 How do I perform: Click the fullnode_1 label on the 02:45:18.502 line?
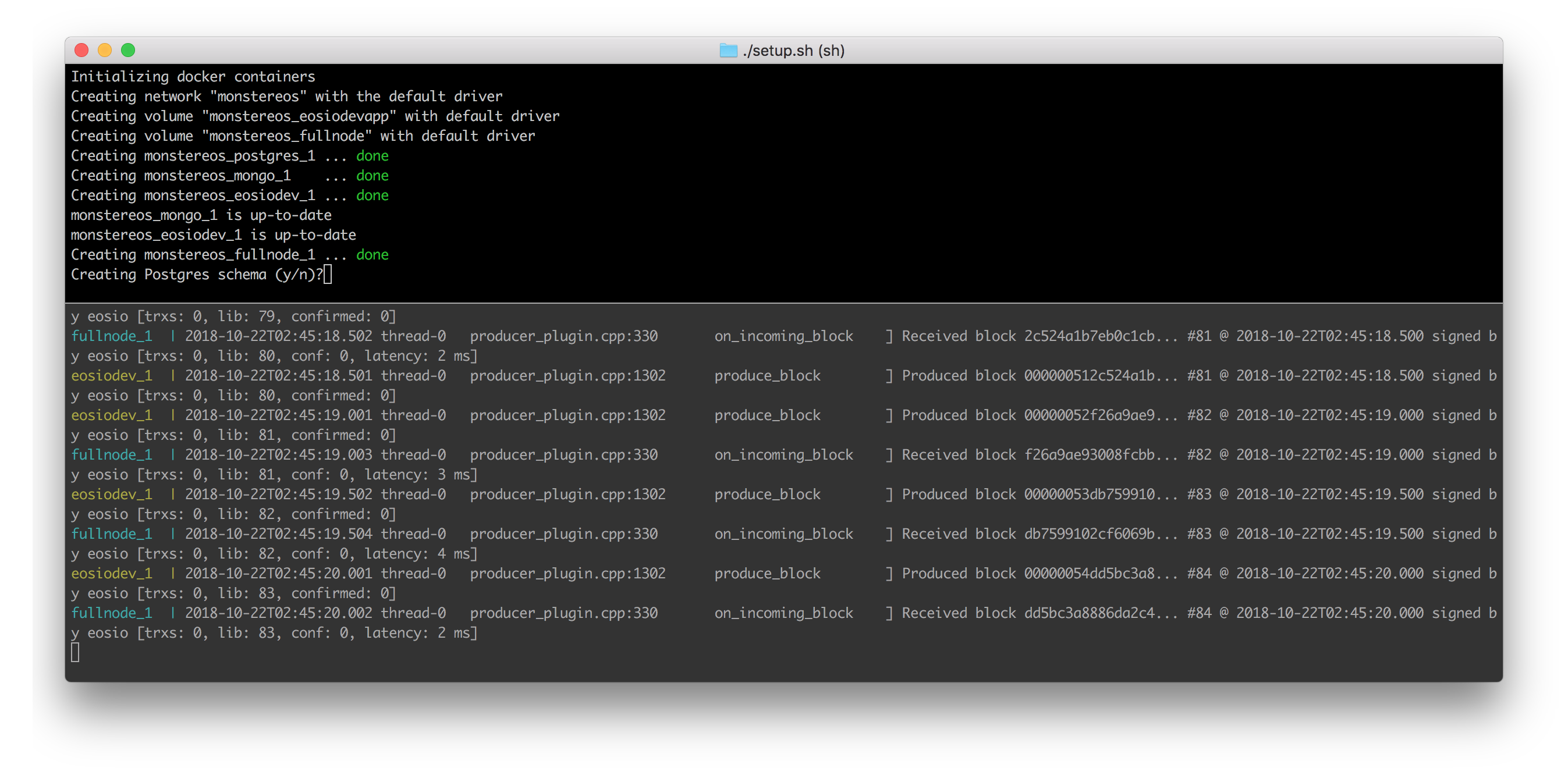pos(111,336)
